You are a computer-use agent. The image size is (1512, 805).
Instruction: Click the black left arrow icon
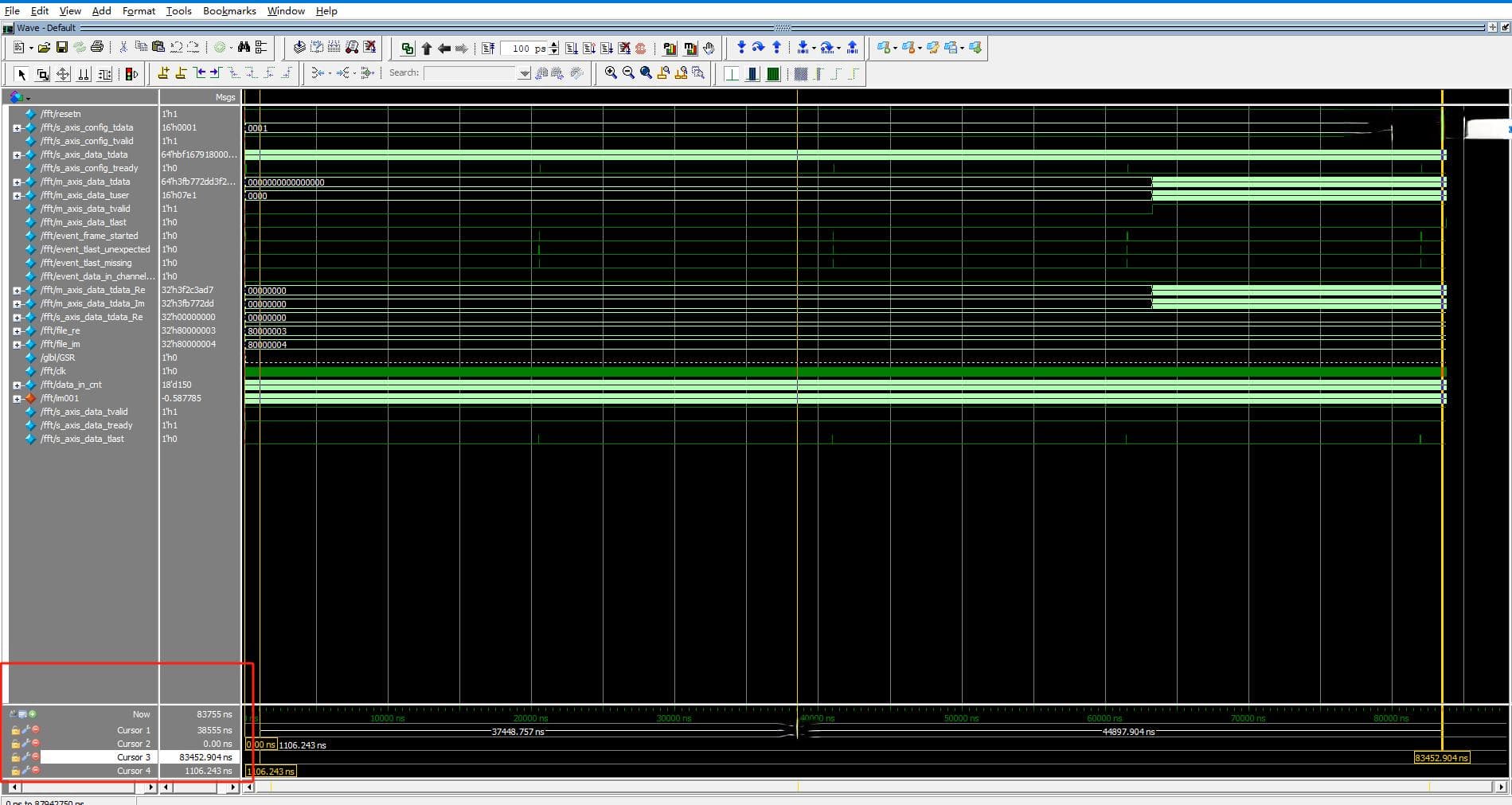[x=443, y=49]
